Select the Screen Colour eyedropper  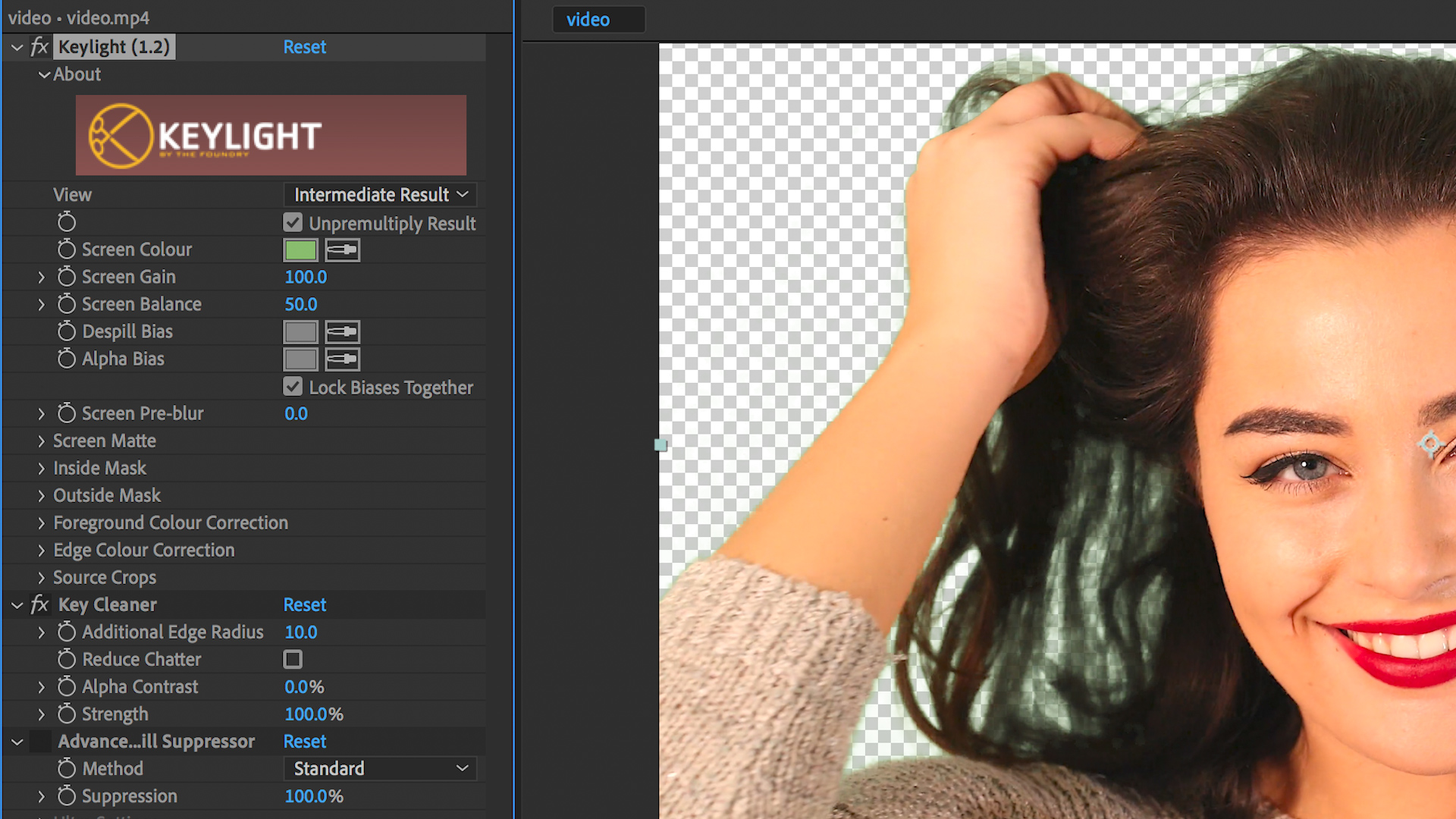tap(342, 249)
